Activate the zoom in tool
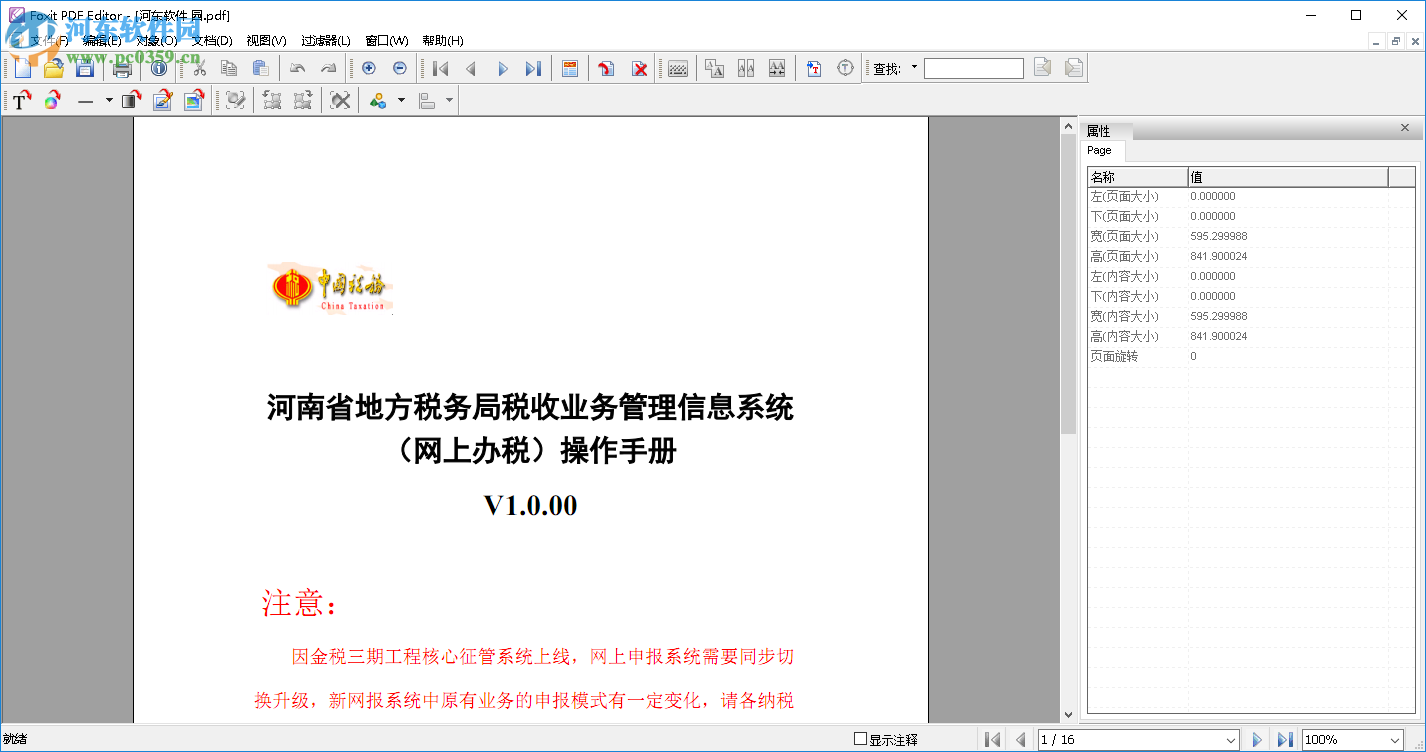 (x=368, y=68)
